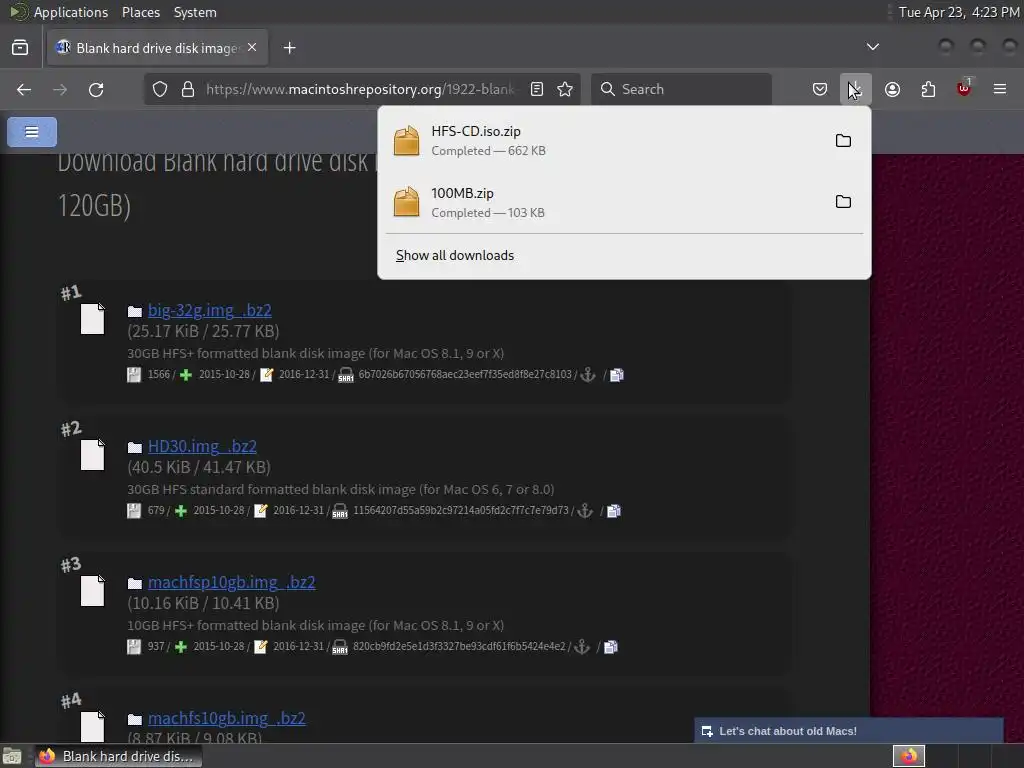Show containing folder for HFS-CD.iso.zip

[843, 140]
